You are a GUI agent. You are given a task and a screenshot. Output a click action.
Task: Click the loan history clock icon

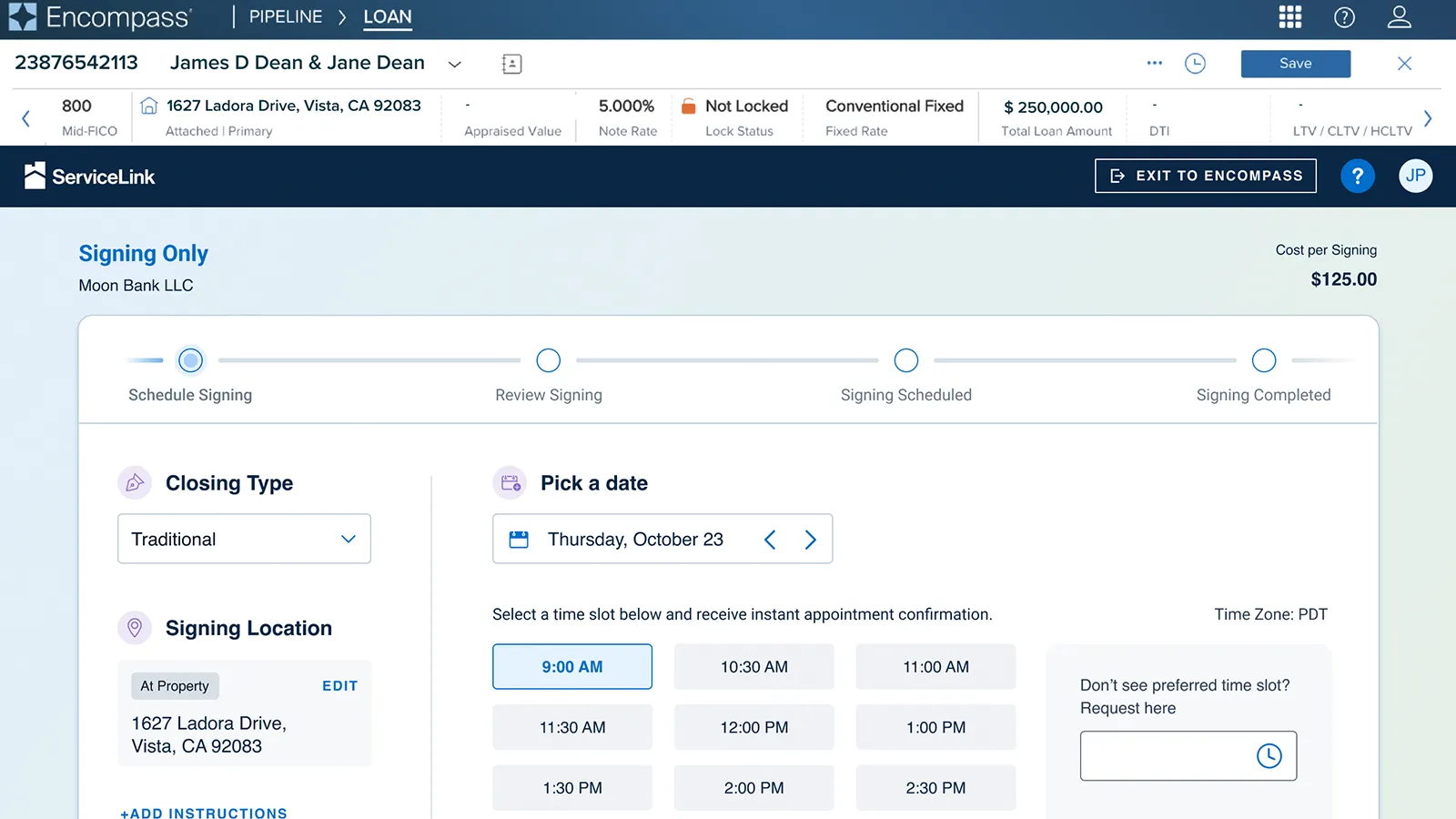(x=1195, y=64)
